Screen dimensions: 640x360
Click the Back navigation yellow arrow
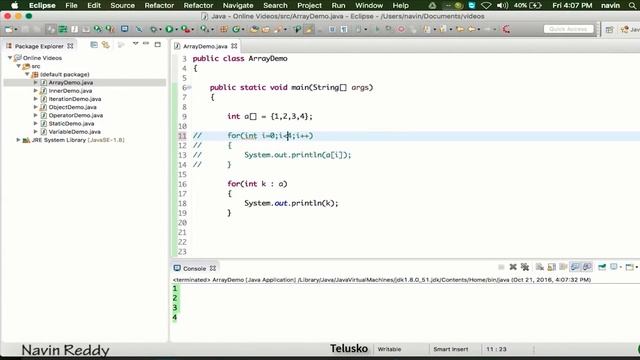tap(471, 29)
